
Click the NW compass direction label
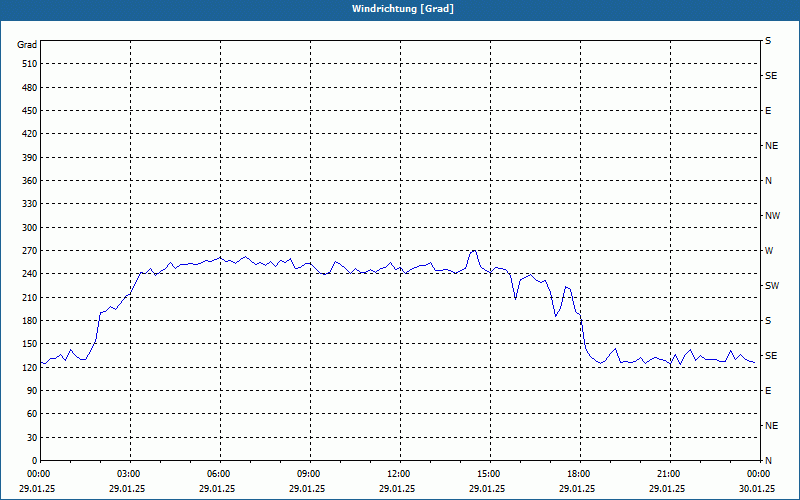pos(772,216)
